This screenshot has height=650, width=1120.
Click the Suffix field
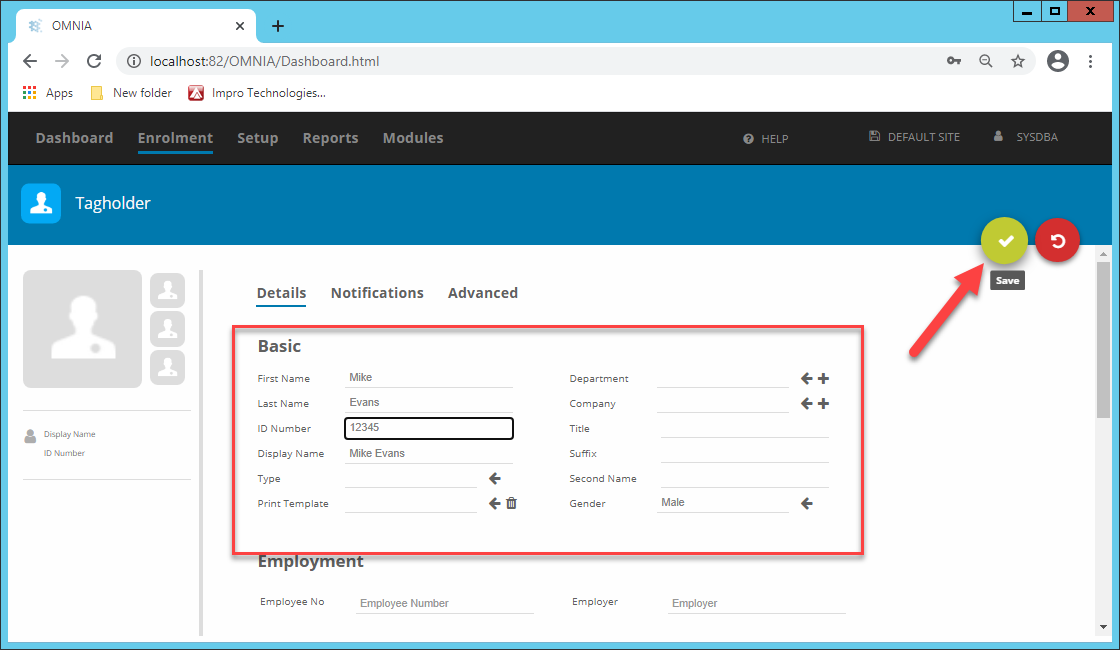click(744, 454)
